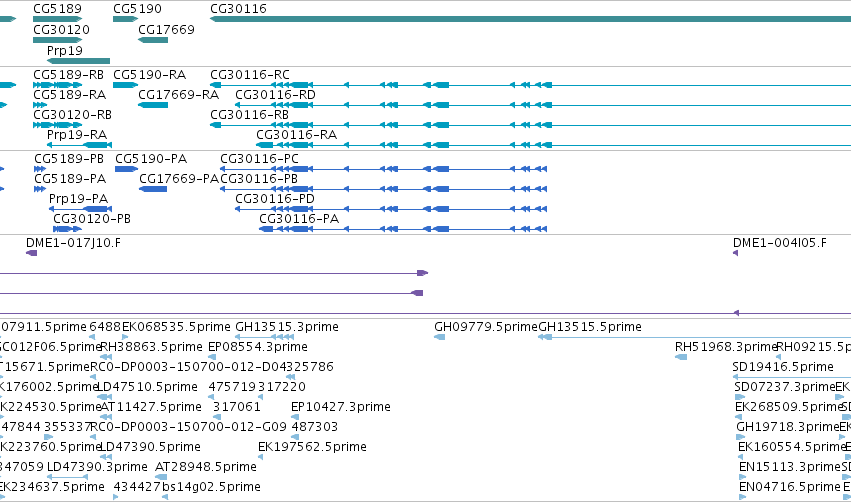Select the Prp19 gene feature
Viewport: 851px width, 502px height.
click(x=79, y=61)
